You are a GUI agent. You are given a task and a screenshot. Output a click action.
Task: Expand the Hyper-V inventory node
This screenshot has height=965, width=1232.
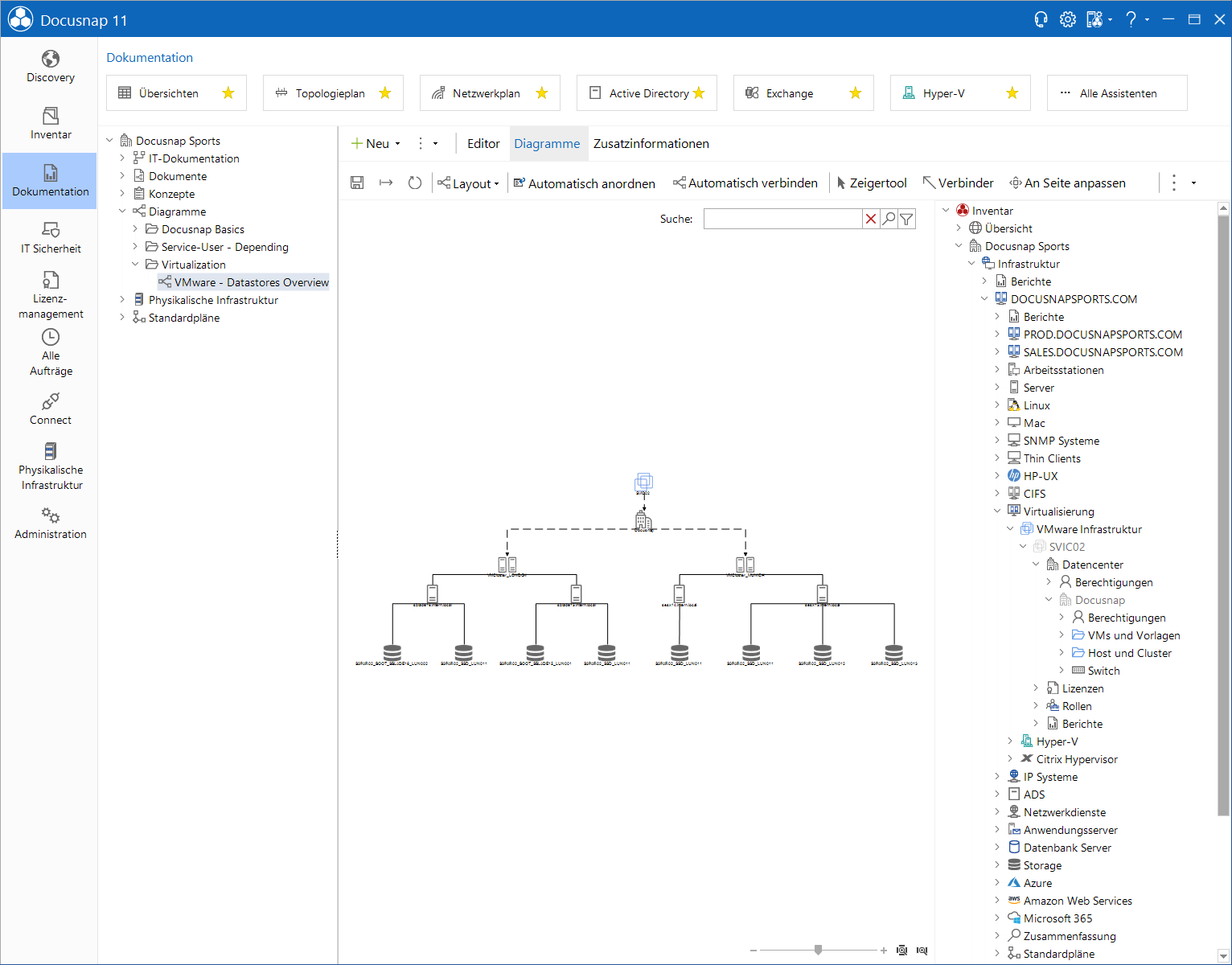click(1010, 741)
